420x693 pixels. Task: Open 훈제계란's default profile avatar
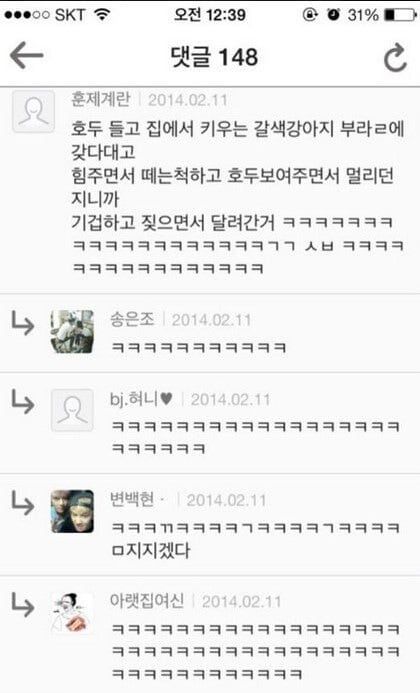tap(34, 111)
